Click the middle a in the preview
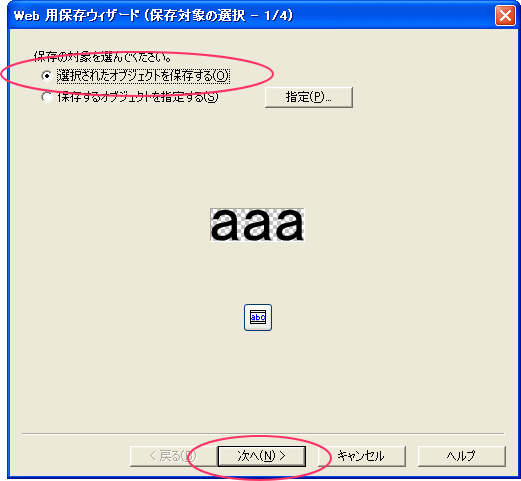 (257, 225)
